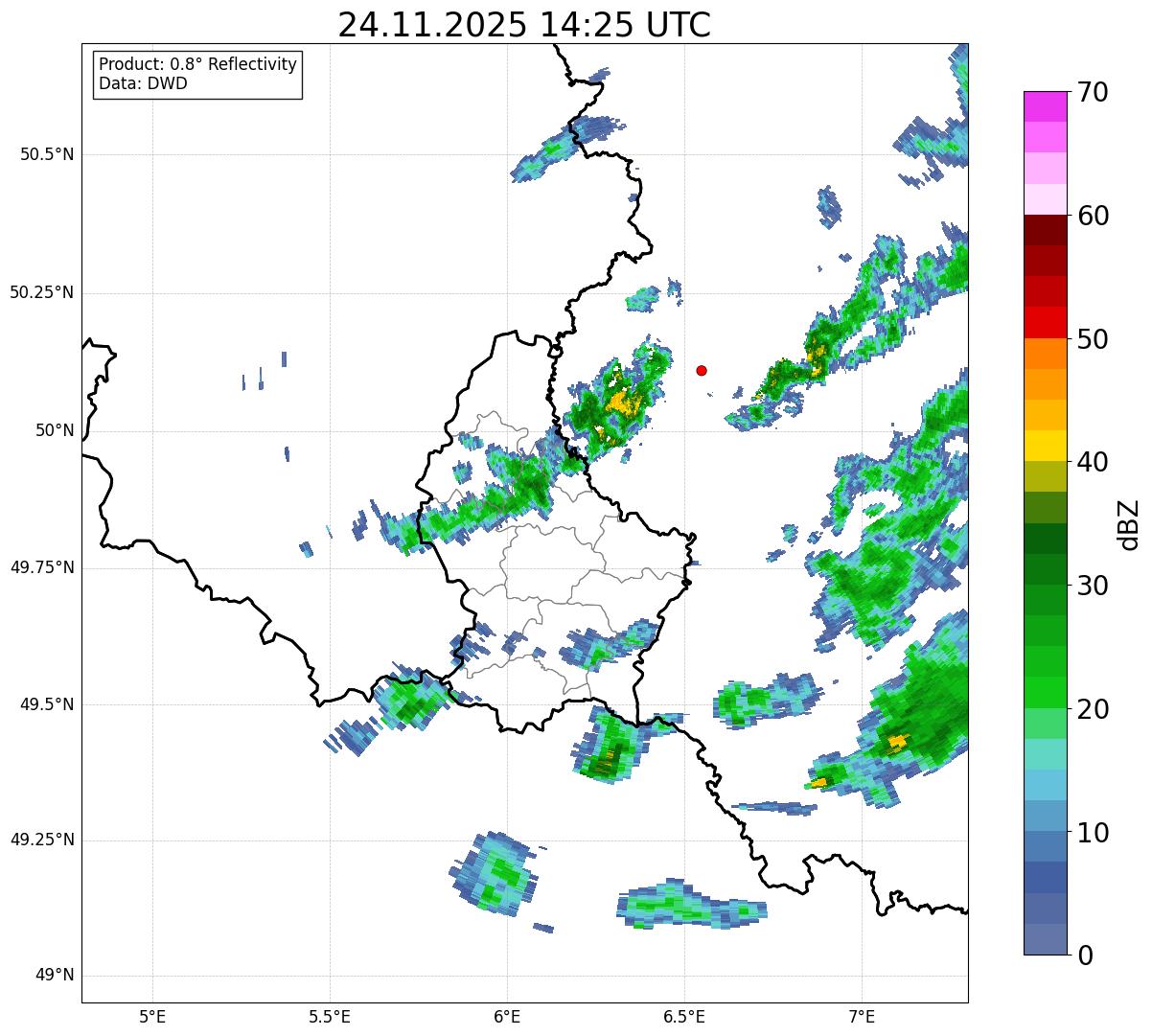The height and width of the screenshot is (1036, 1152).
Task: Click the 5.5°E longitude label
Action: [x=330, y=1016]
